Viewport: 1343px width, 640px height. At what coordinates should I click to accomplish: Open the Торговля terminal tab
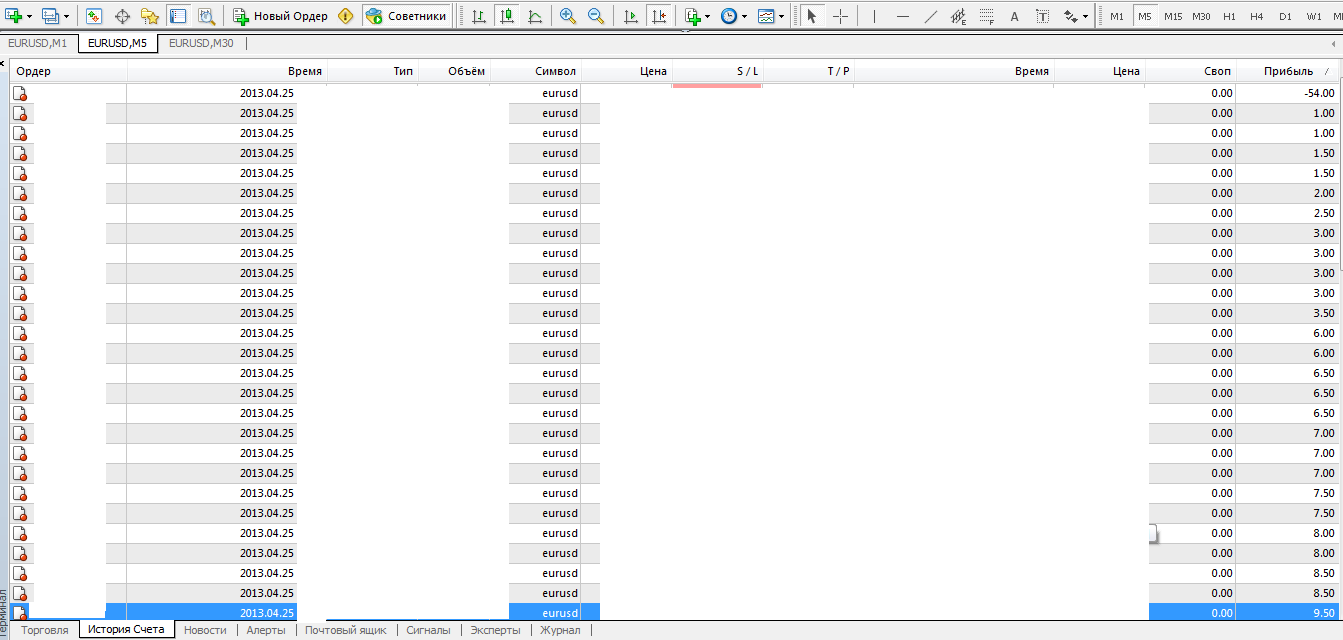[45, 630]
